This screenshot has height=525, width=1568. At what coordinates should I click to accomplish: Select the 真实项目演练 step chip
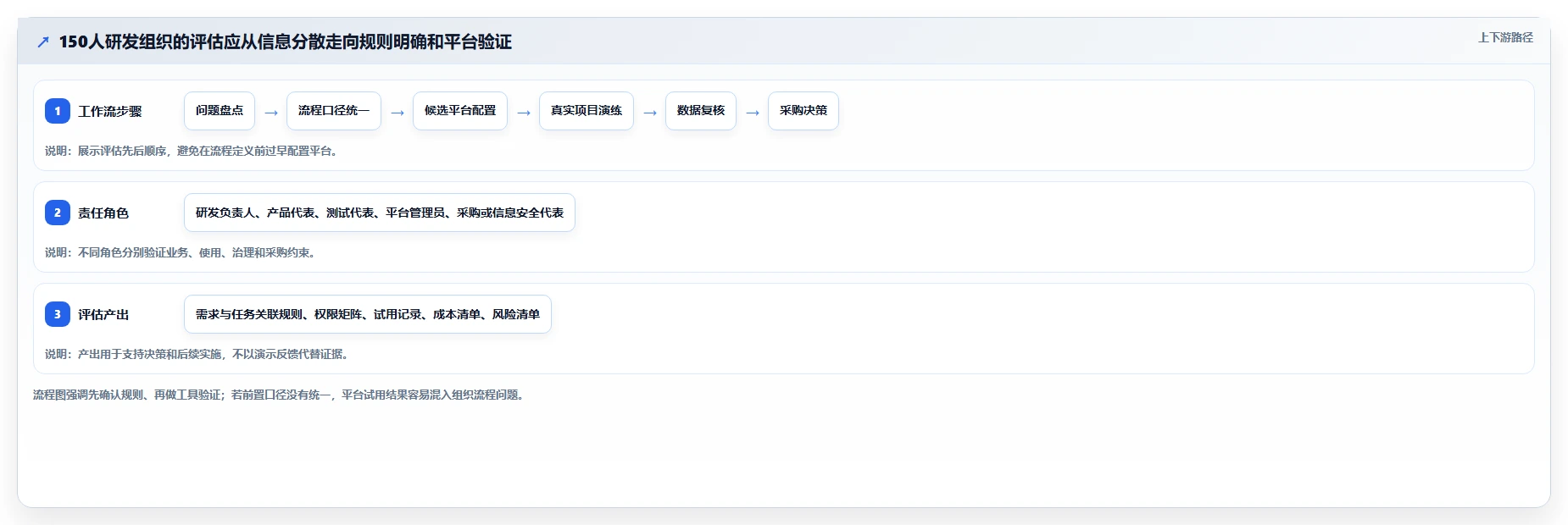[x=587, y=111]
